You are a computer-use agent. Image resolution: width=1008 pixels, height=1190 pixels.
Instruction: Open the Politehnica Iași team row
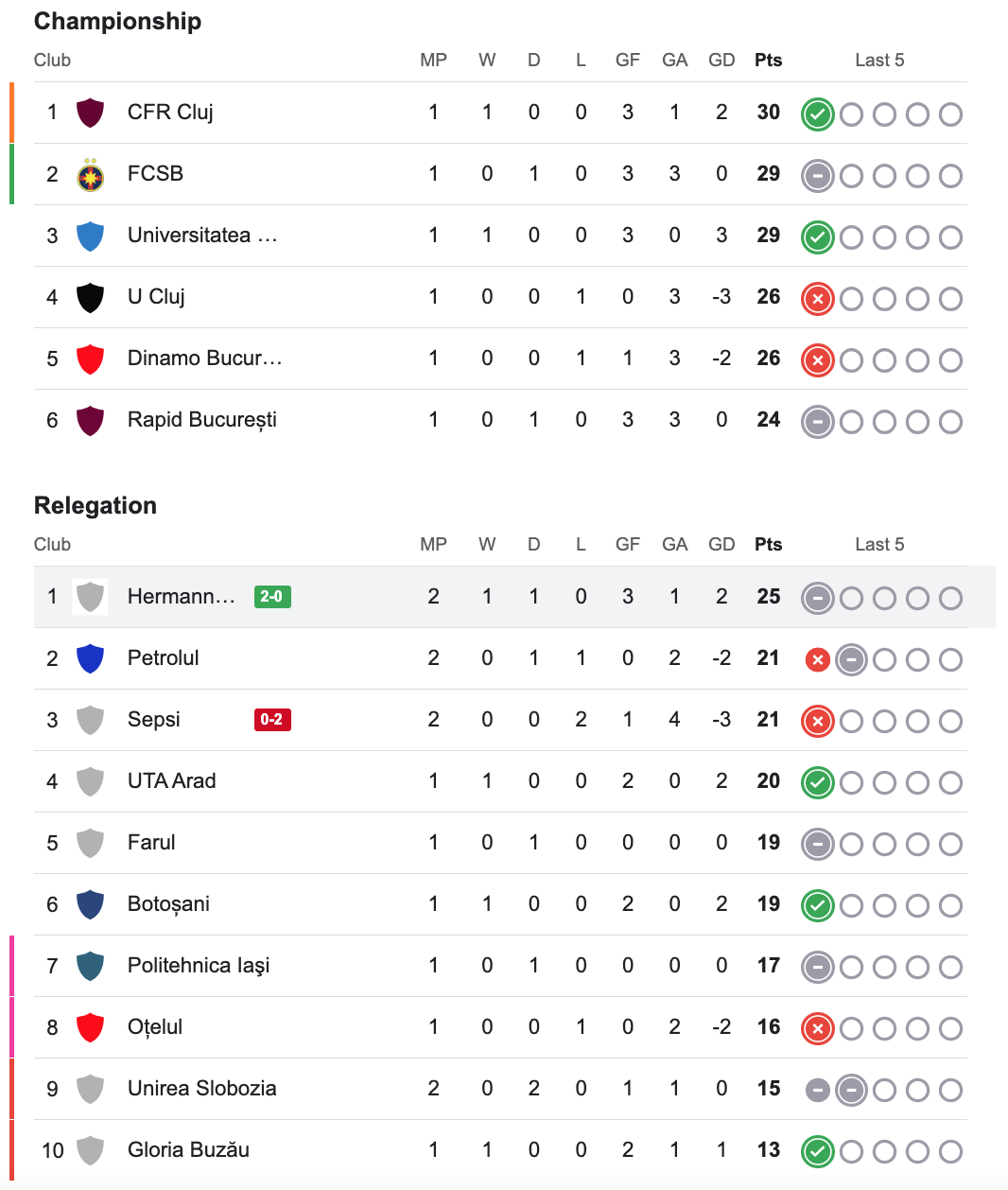click(500, 966)
